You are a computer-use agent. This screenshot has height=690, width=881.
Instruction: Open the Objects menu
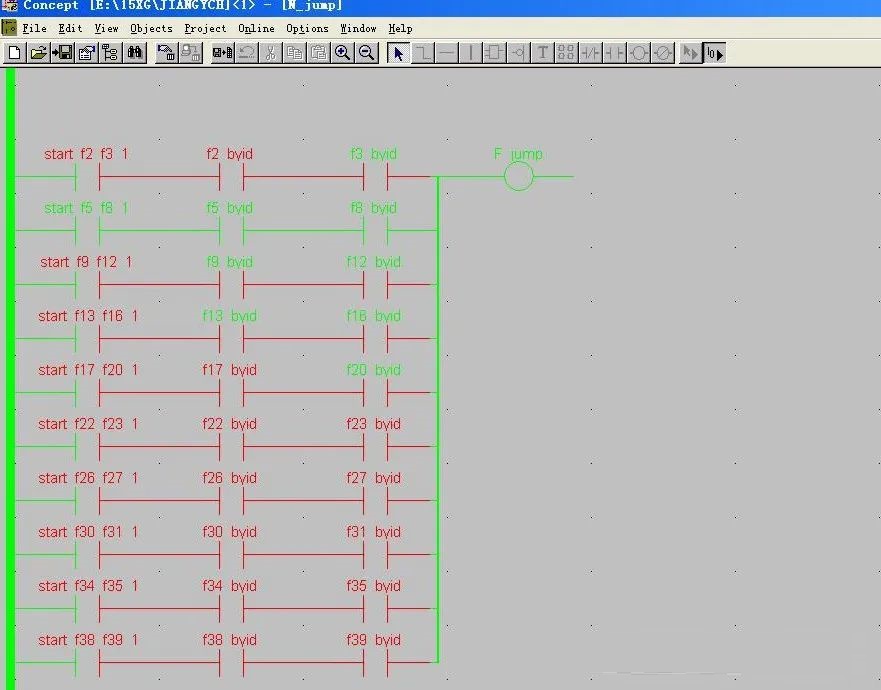(151, 28)
